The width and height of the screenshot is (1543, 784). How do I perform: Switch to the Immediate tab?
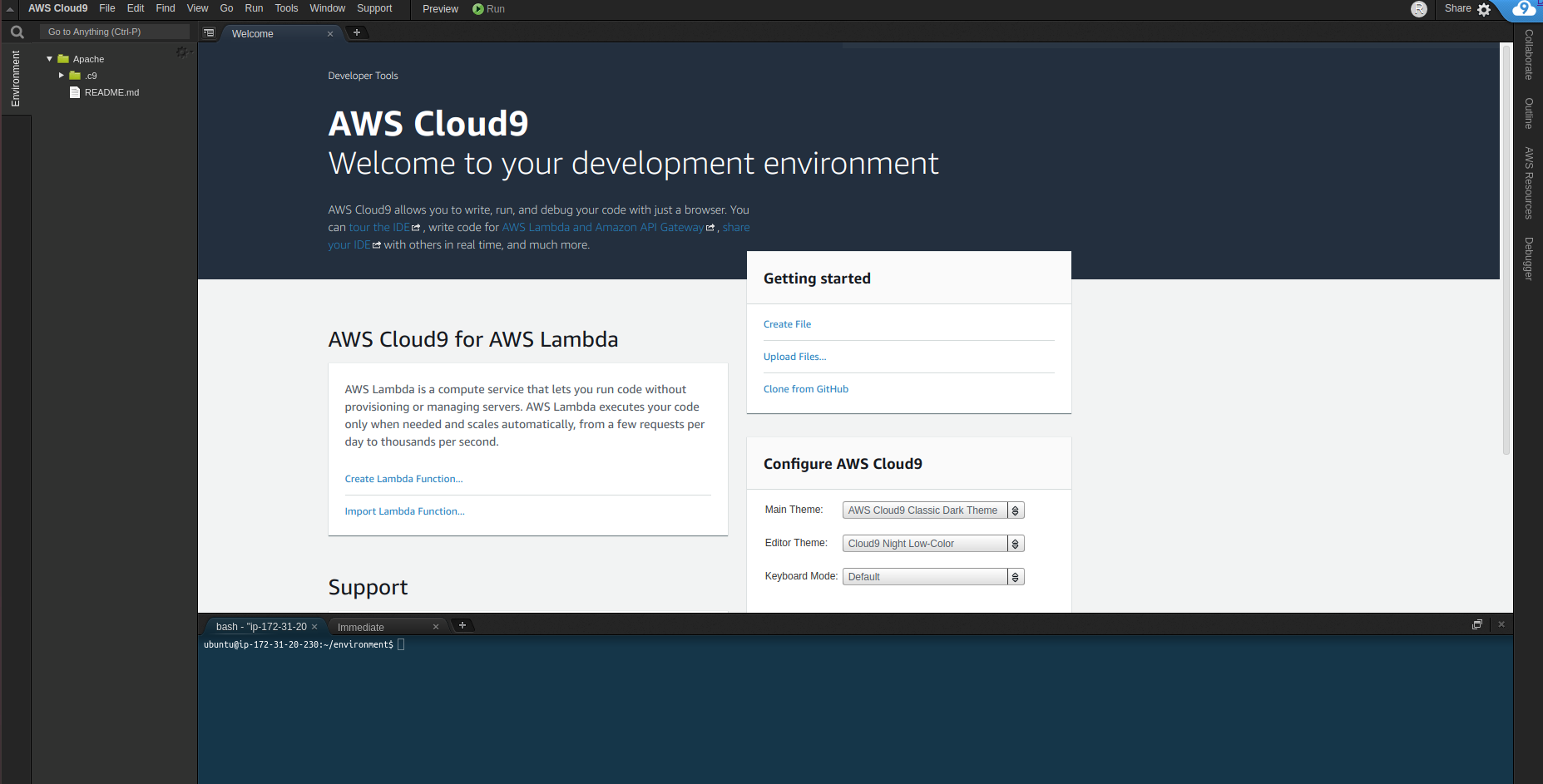(x=361, y=626)
